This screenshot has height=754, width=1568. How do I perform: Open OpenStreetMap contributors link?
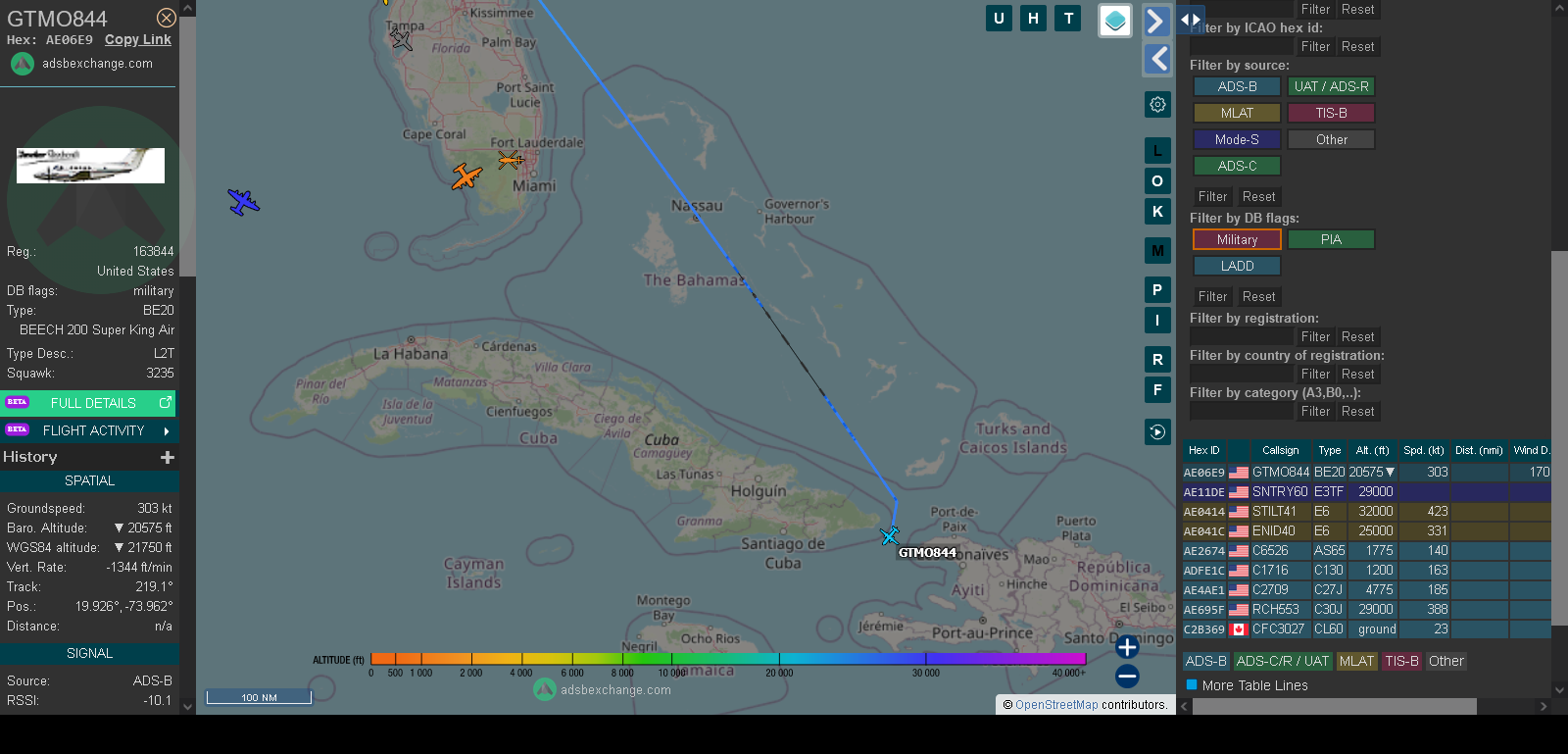pyautogui.click(x=1056, y=705)
